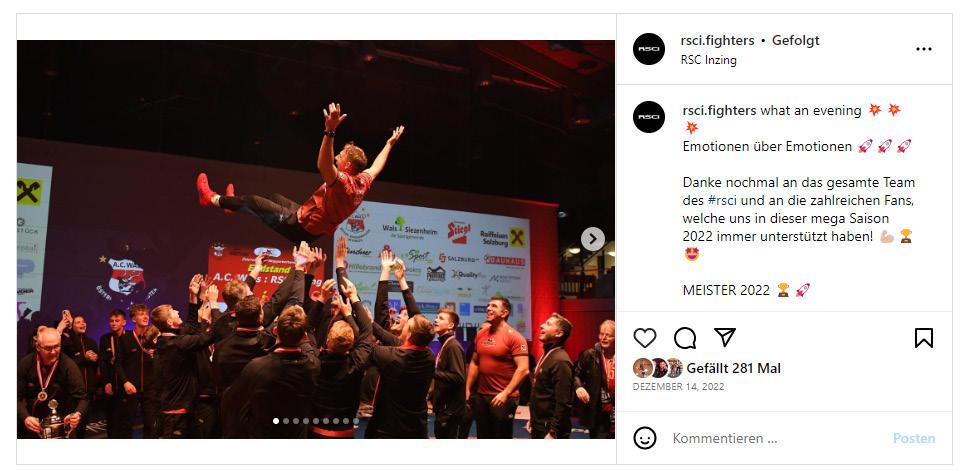The width and height of the screenshot is (971, 471).
Task: View who liked: Gefällt 281 Mal
Action: point(733,368)
